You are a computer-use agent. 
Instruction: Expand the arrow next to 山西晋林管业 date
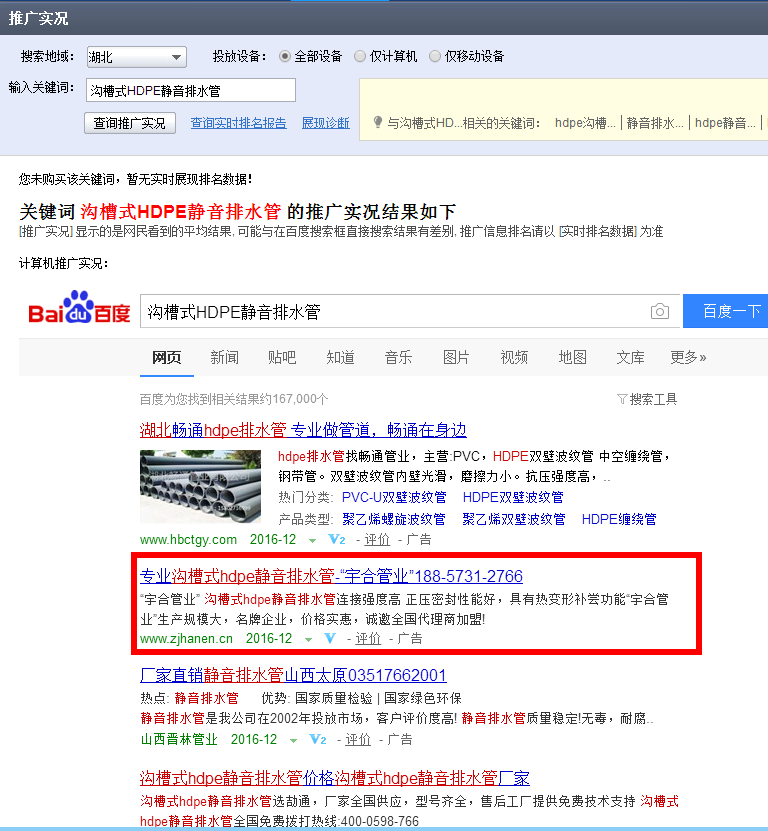tap(293, 740)
